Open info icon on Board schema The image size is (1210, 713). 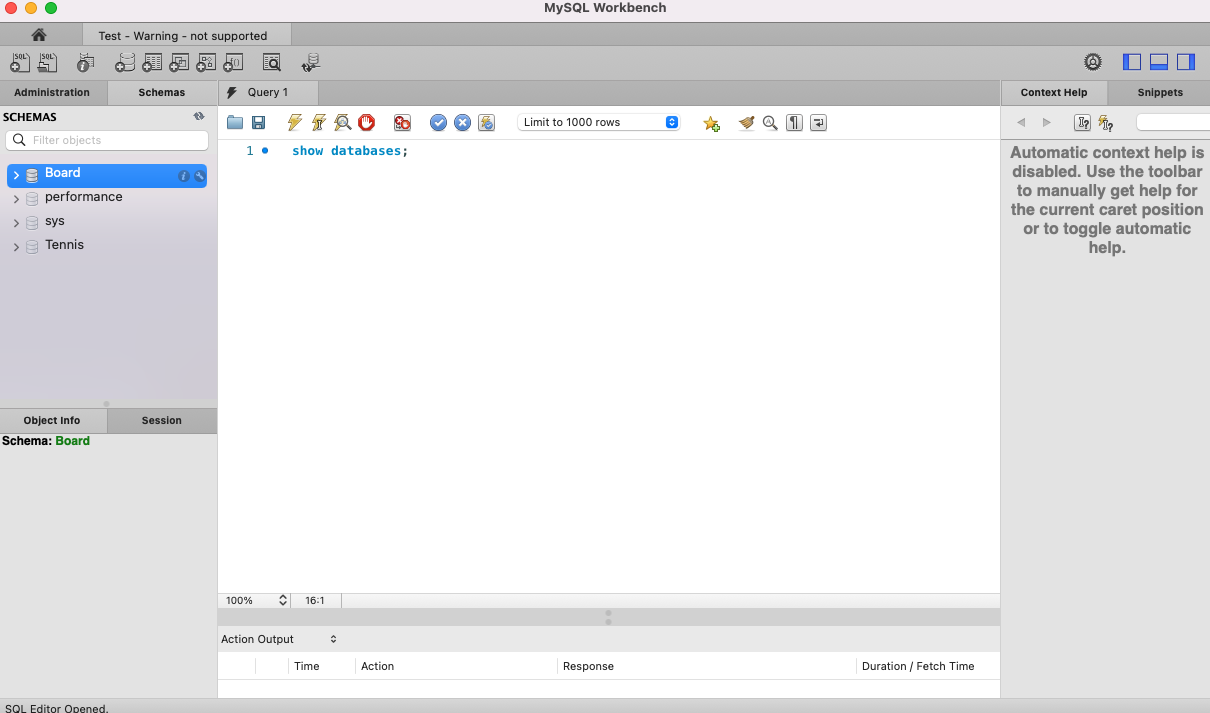click(184, 176)
